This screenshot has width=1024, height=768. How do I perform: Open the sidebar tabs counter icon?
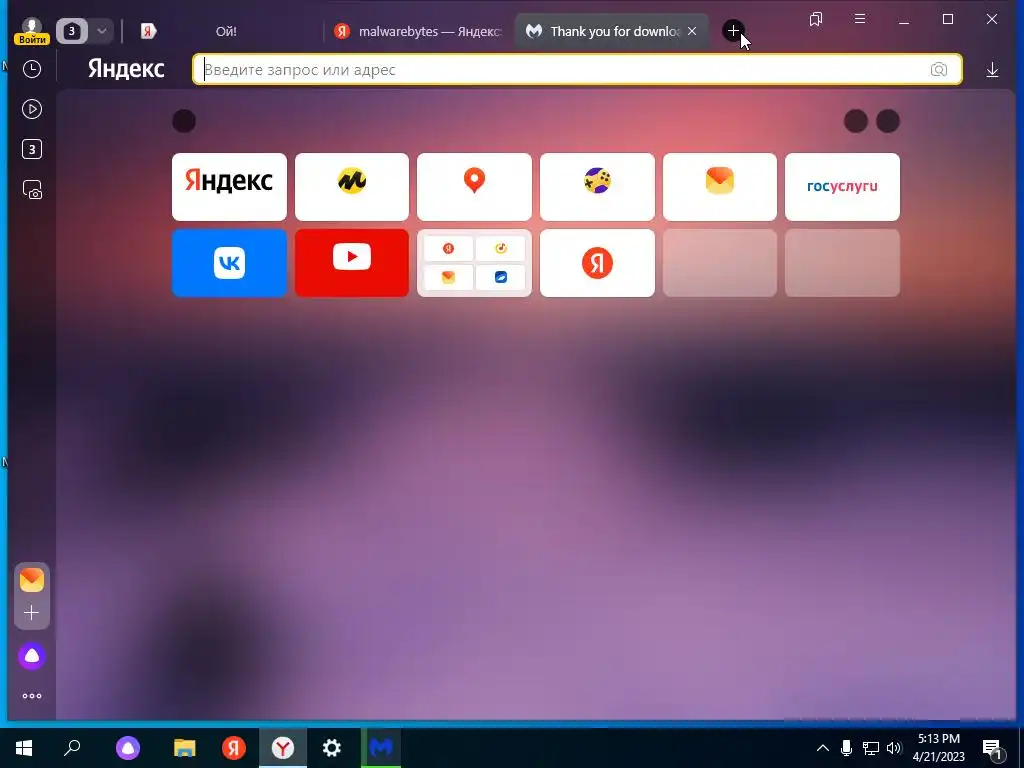click(32, 150)
